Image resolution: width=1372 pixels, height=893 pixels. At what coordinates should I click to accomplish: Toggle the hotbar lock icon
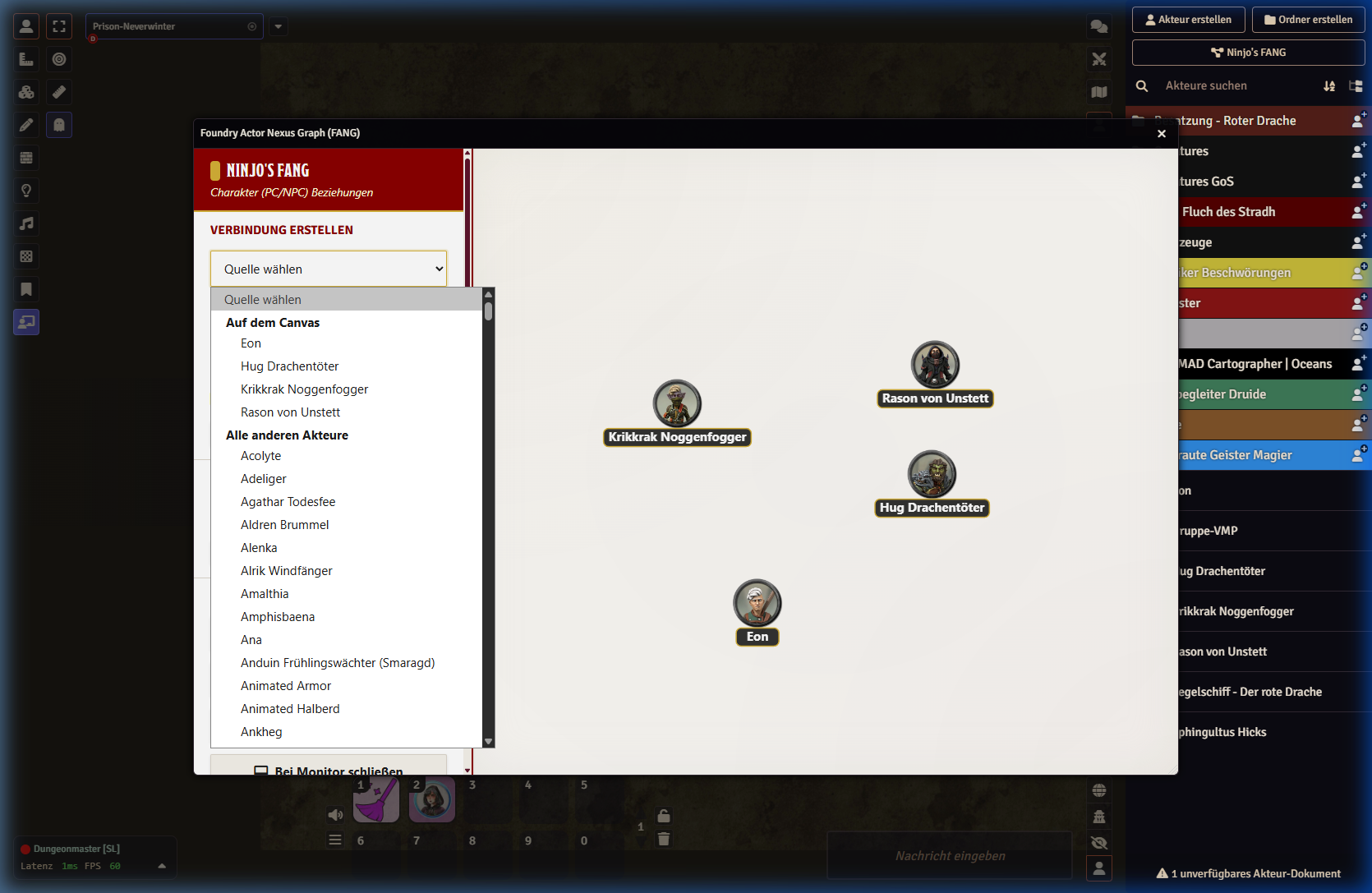click(664, 816)
